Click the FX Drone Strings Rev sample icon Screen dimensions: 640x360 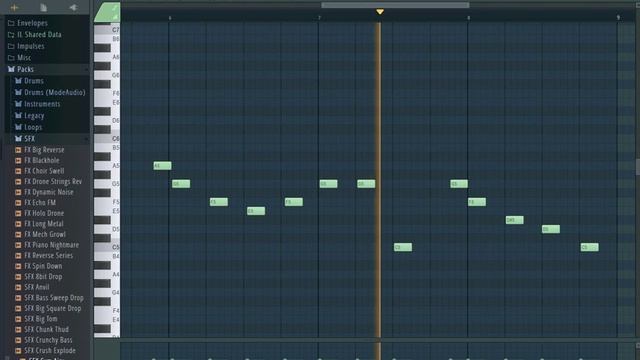[x=18, y=182]
